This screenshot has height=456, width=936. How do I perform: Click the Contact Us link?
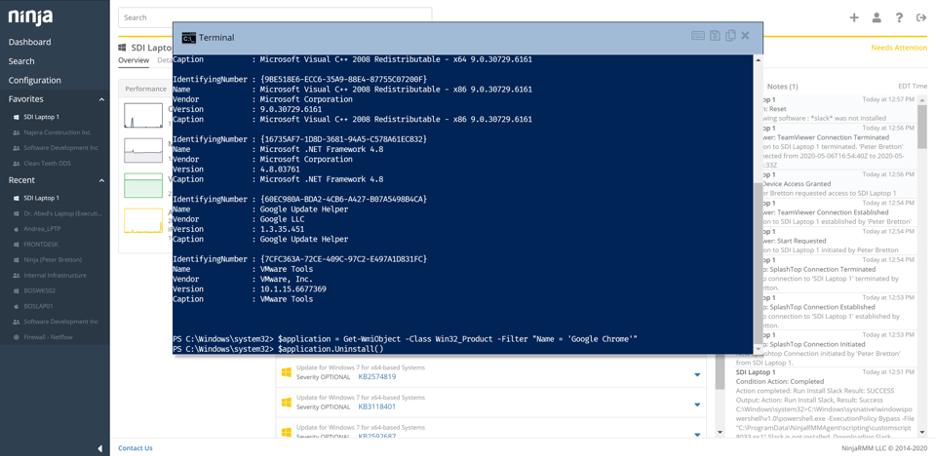135,448
